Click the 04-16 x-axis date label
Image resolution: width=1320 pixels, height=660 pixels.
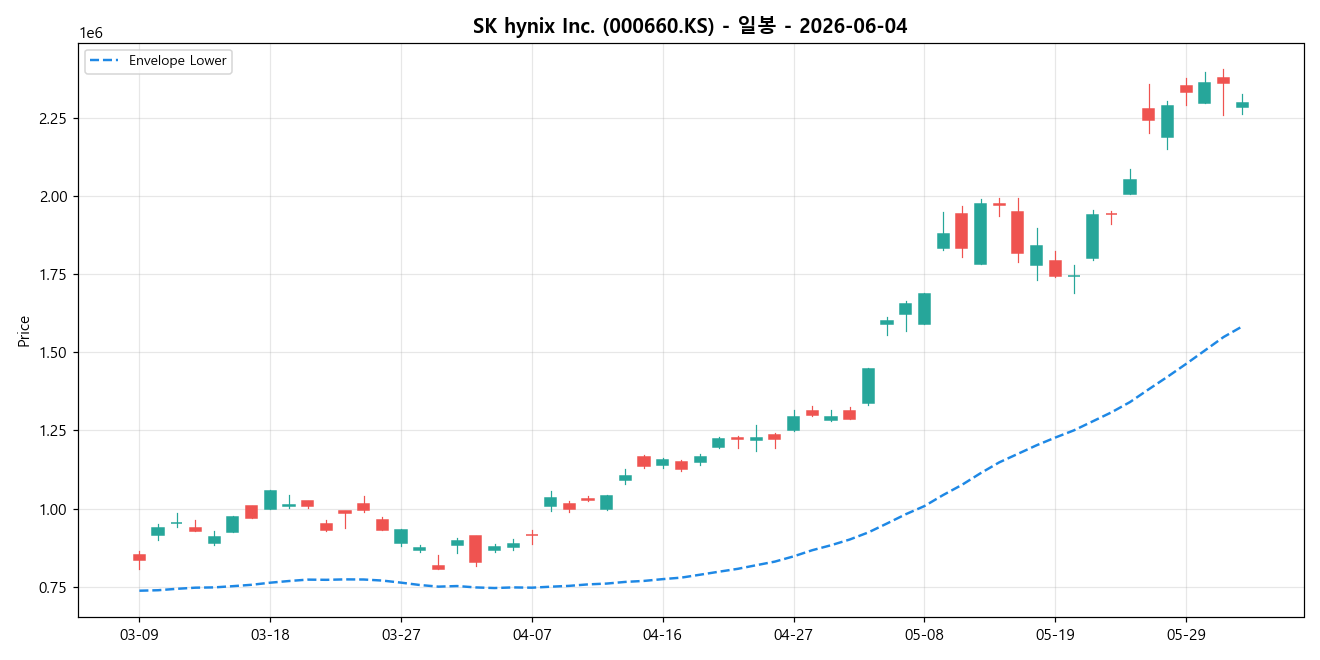662,635
